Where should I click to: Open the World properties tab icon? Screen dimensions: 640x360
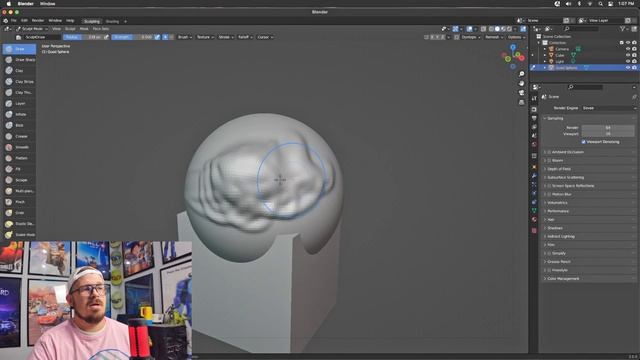534,144
